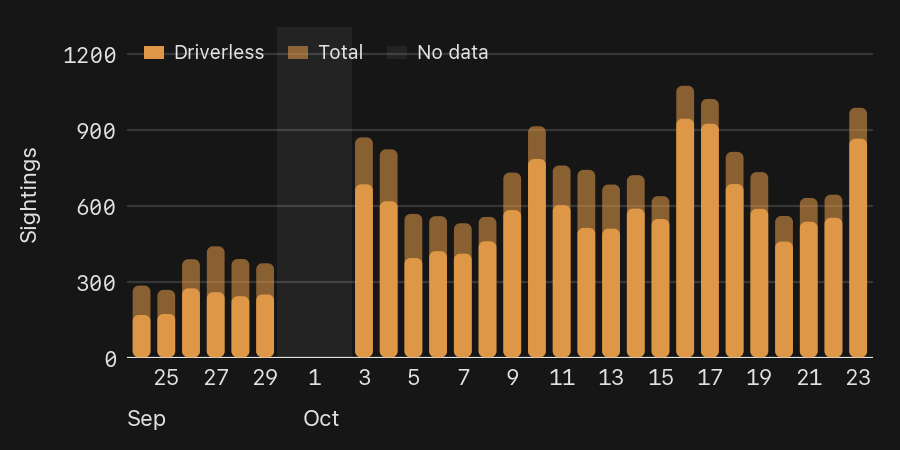
Task: Click the x-axis tick label 19
Action: tap(759, 378)
